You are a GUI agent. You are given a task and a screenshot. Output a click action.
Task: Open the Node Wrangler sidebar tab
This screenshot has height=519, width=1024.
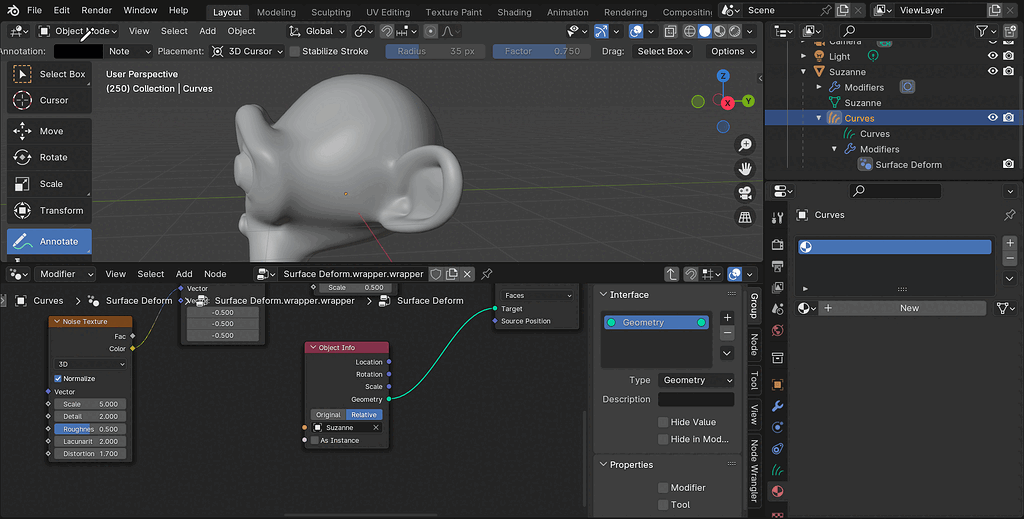pyautogui.click(x=754, y=470)
